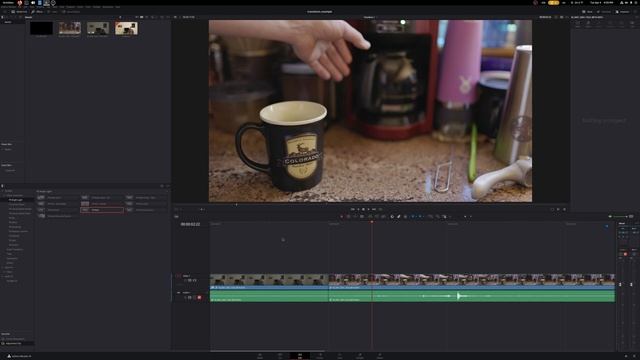Activate the Selection mode tool
Image resolution: width=640 pixels, height=360 pixels.
342,216
